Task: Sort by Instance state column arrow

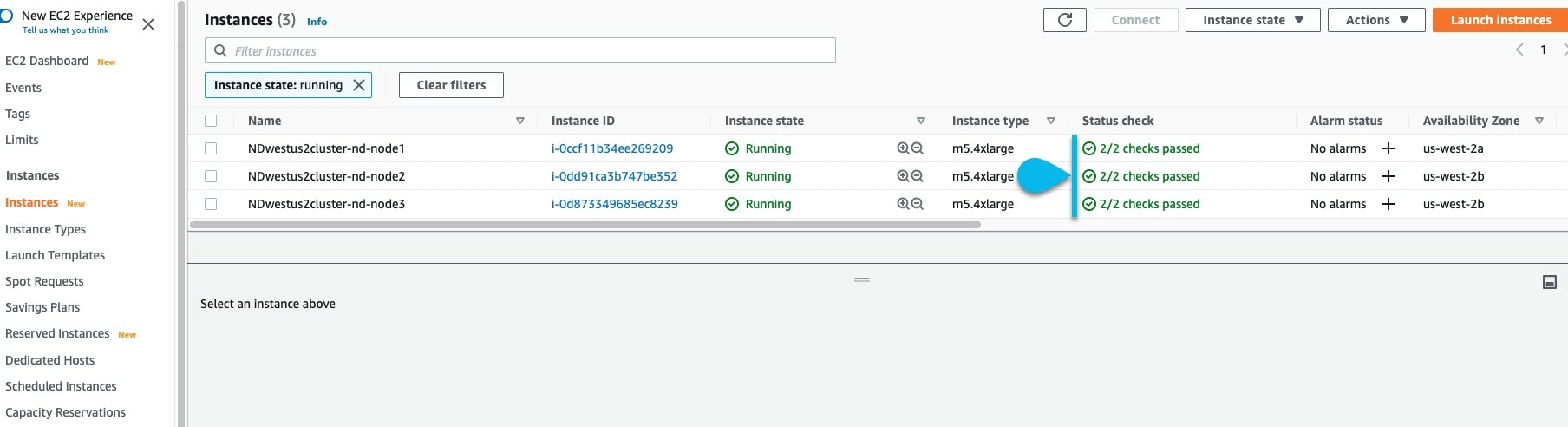Action: click(x=921, y=121)
